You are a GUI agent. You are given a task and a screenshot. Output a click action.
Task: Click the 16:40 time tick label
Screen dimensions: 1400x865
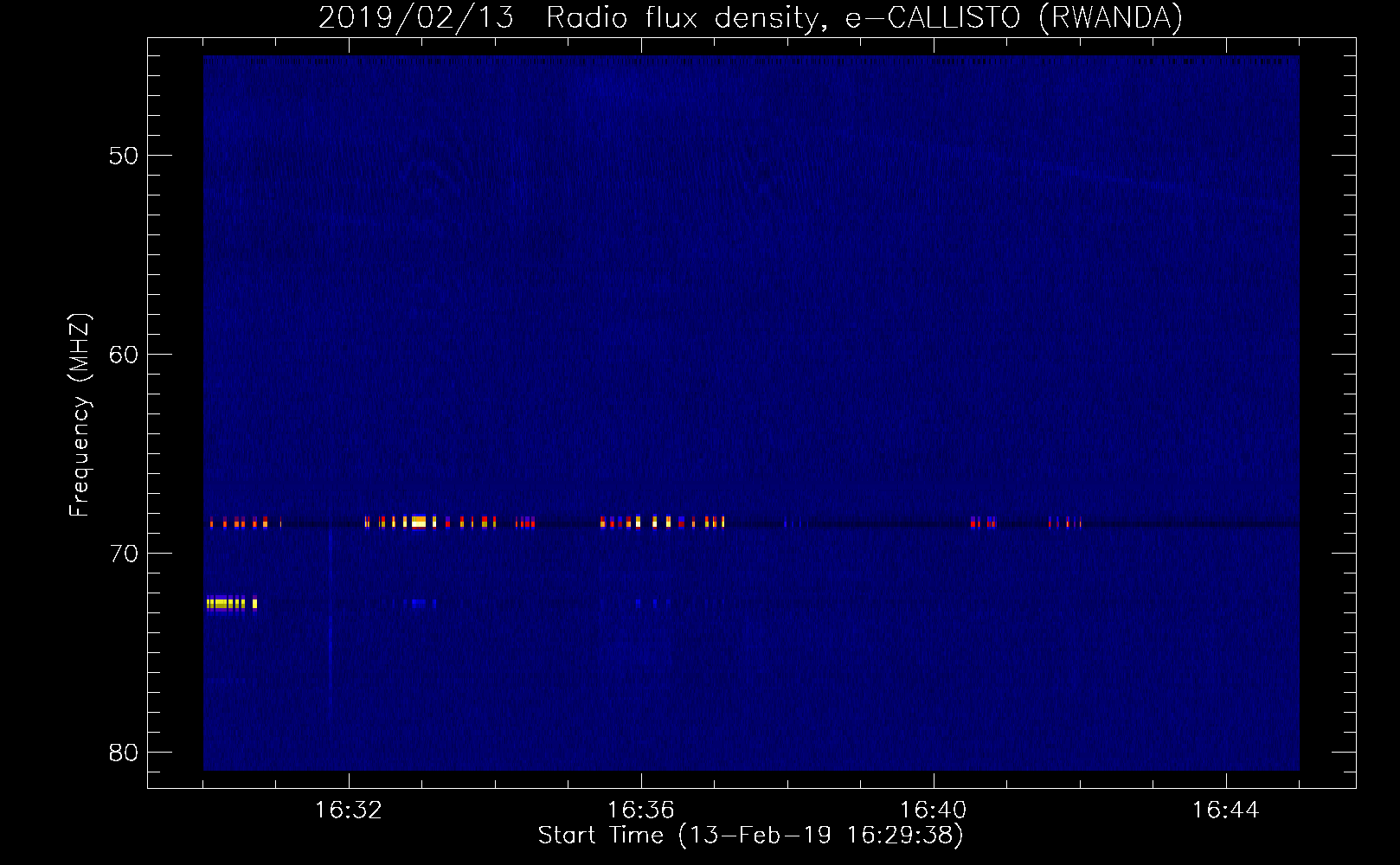point(934,811)
